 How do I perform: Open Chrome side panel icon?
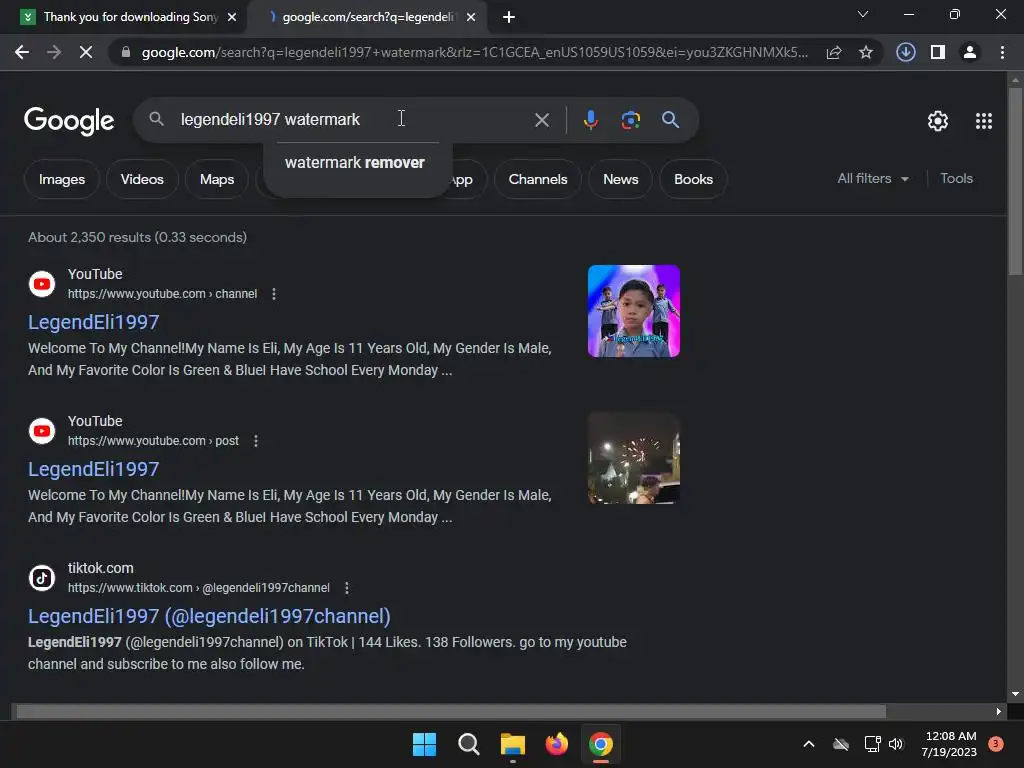click(938, 52)
